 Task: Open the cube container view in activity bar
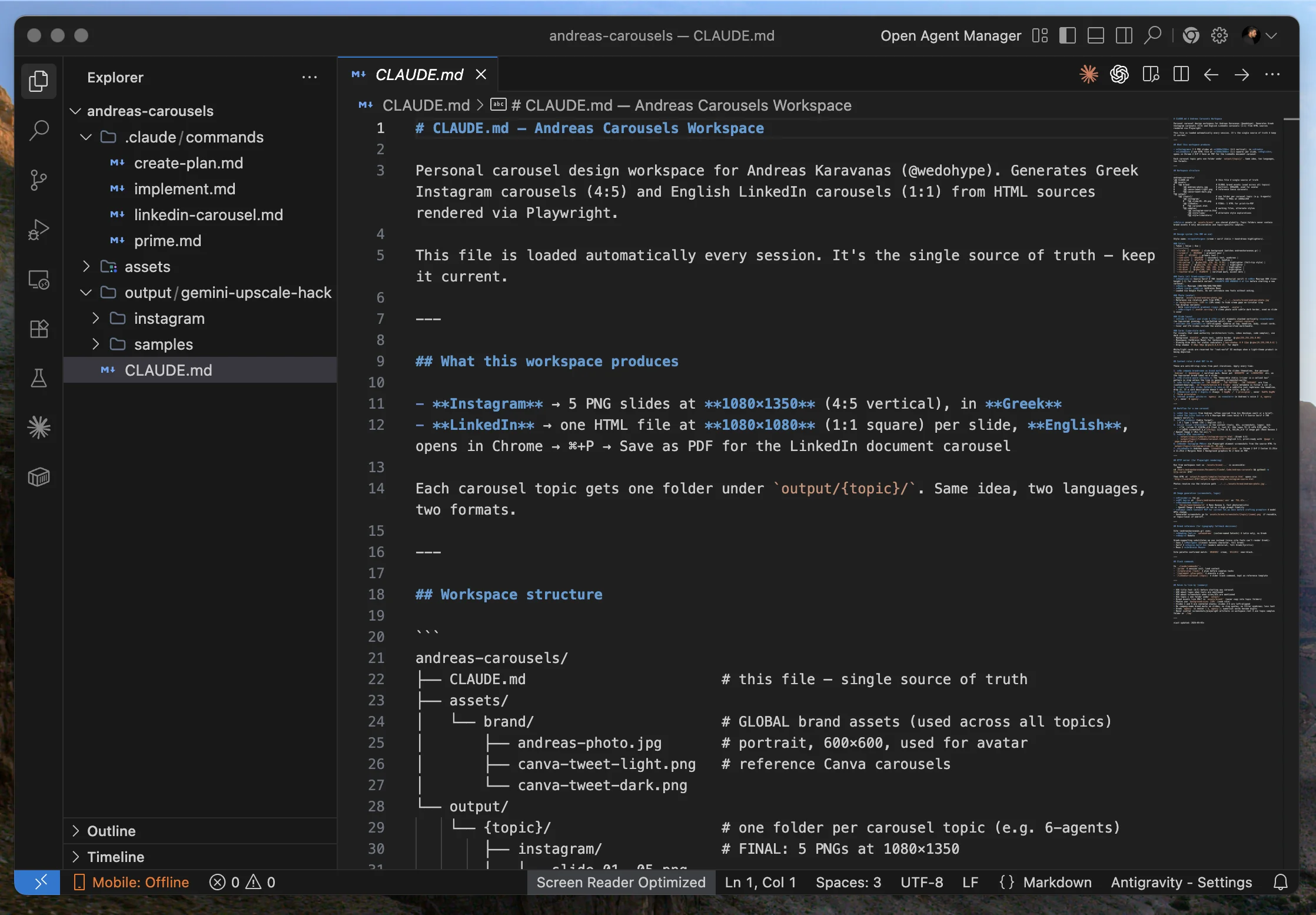click(39, 477)
